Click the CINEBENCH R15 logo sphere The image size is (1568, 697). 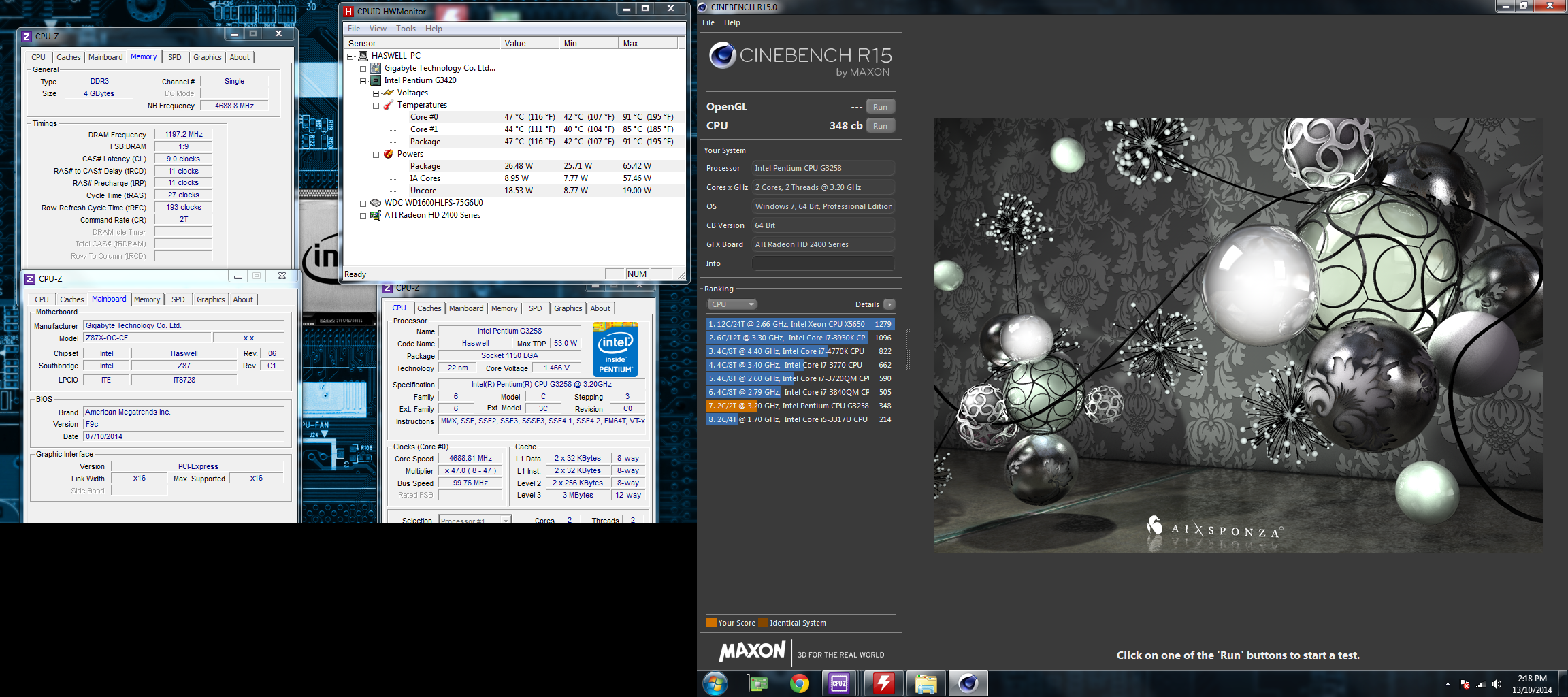click(x=723, y=55)
